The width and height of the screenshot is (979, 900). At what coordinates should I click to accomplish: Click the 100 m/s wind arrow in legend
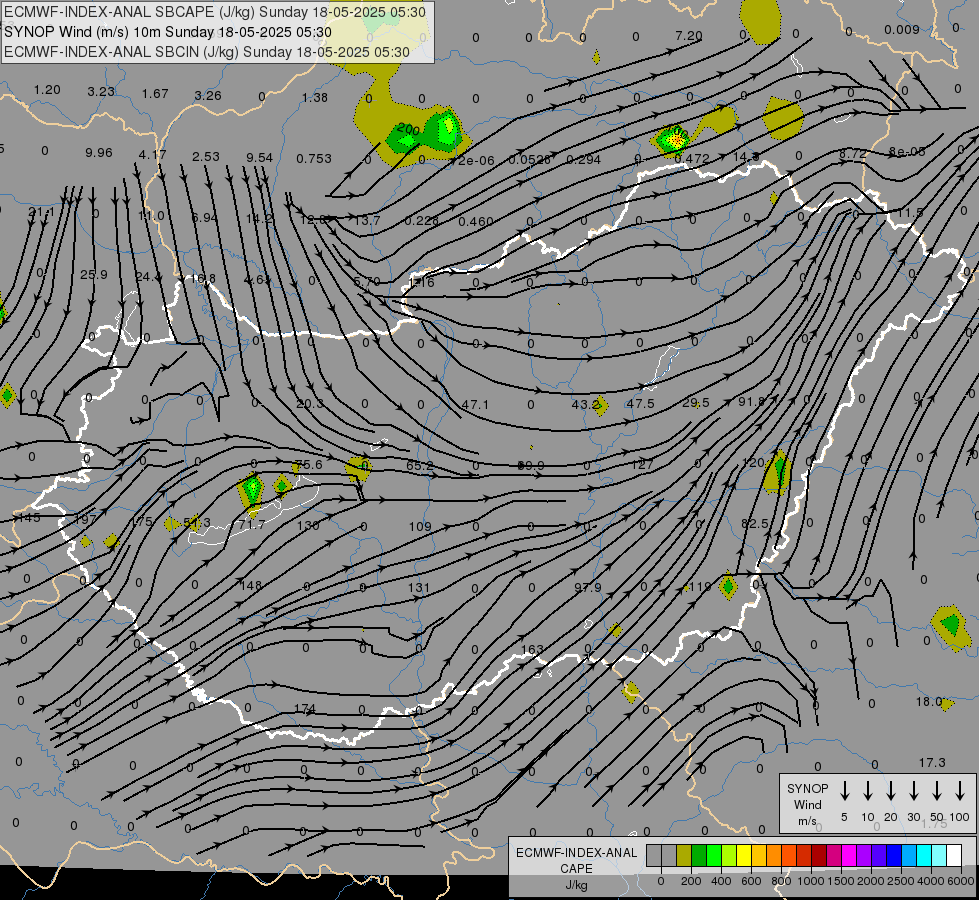(x=960, y=791)
